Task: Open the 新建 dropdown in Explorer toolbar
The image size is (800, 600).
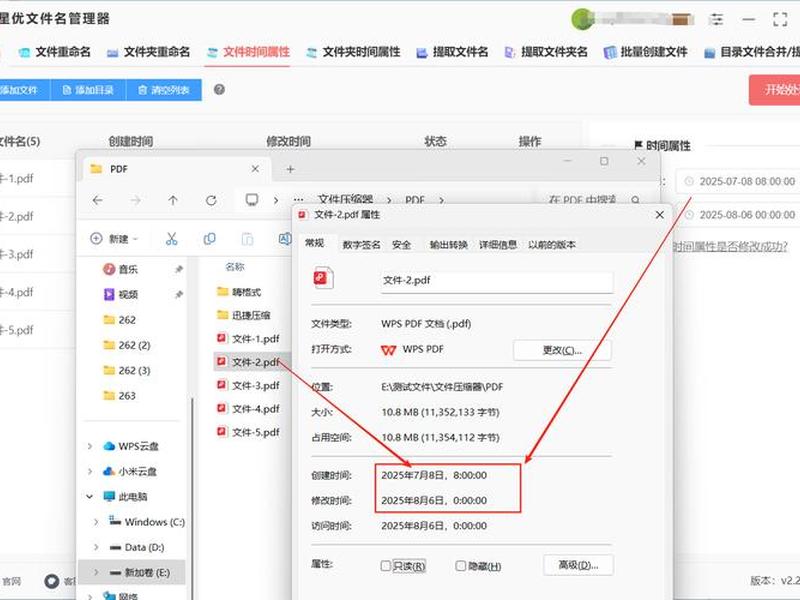Action: pos(114,238)
